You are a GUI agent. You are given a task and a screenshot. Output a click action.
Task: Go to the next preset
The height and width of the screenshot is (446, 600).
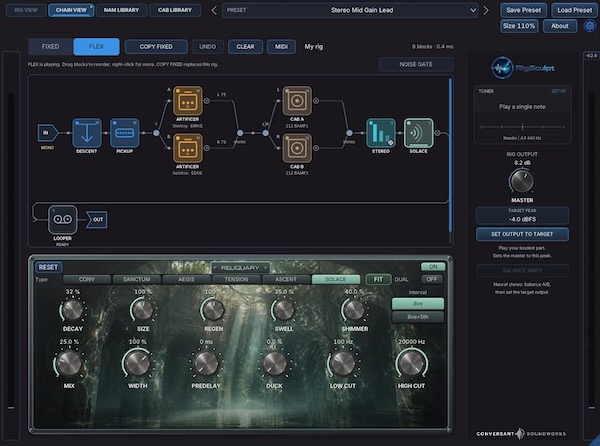[x=486, y=10]
